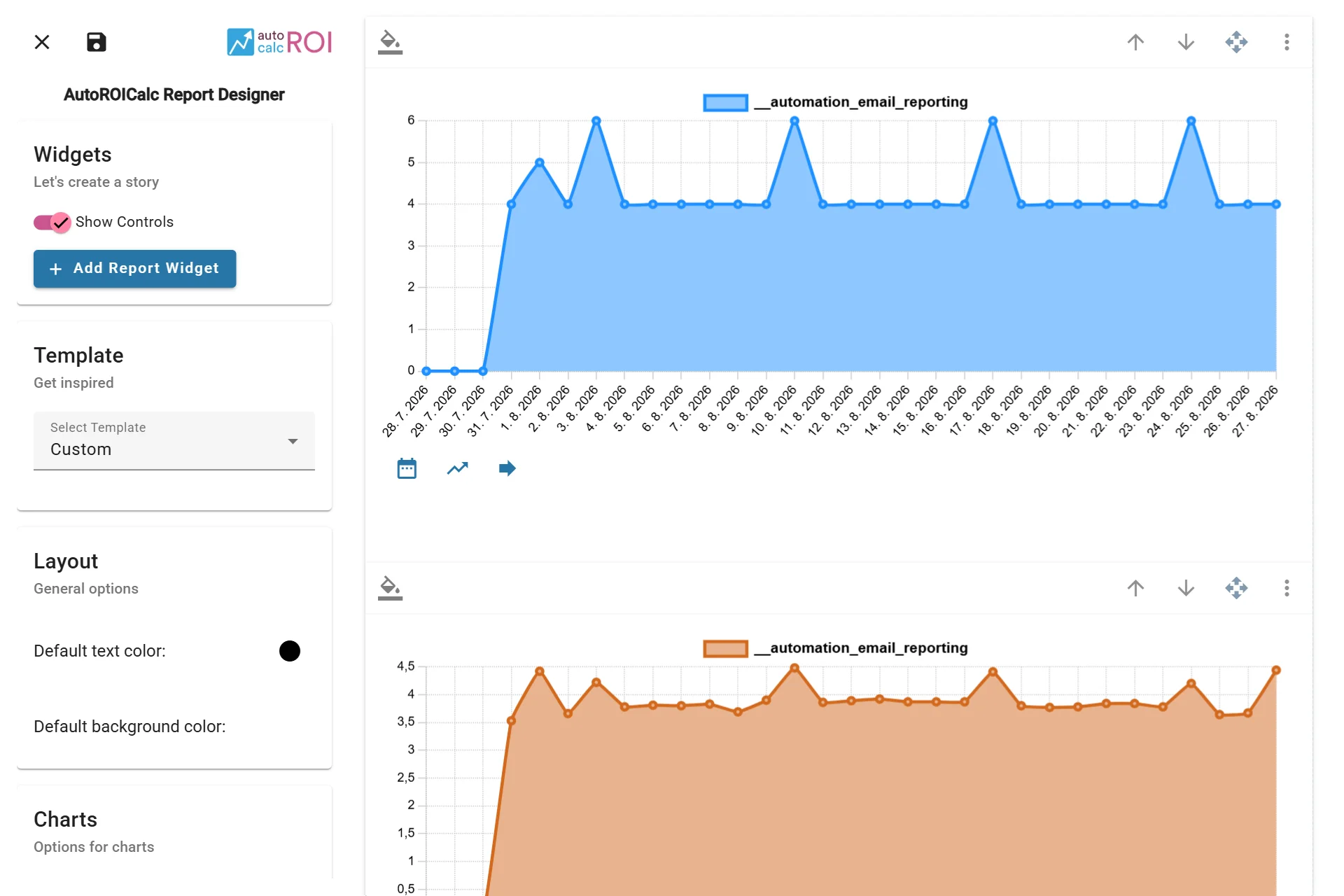The height and width of the screenshot is (896, 1344).
Task: Move orange chart widget down
Action: point(1186,588)
